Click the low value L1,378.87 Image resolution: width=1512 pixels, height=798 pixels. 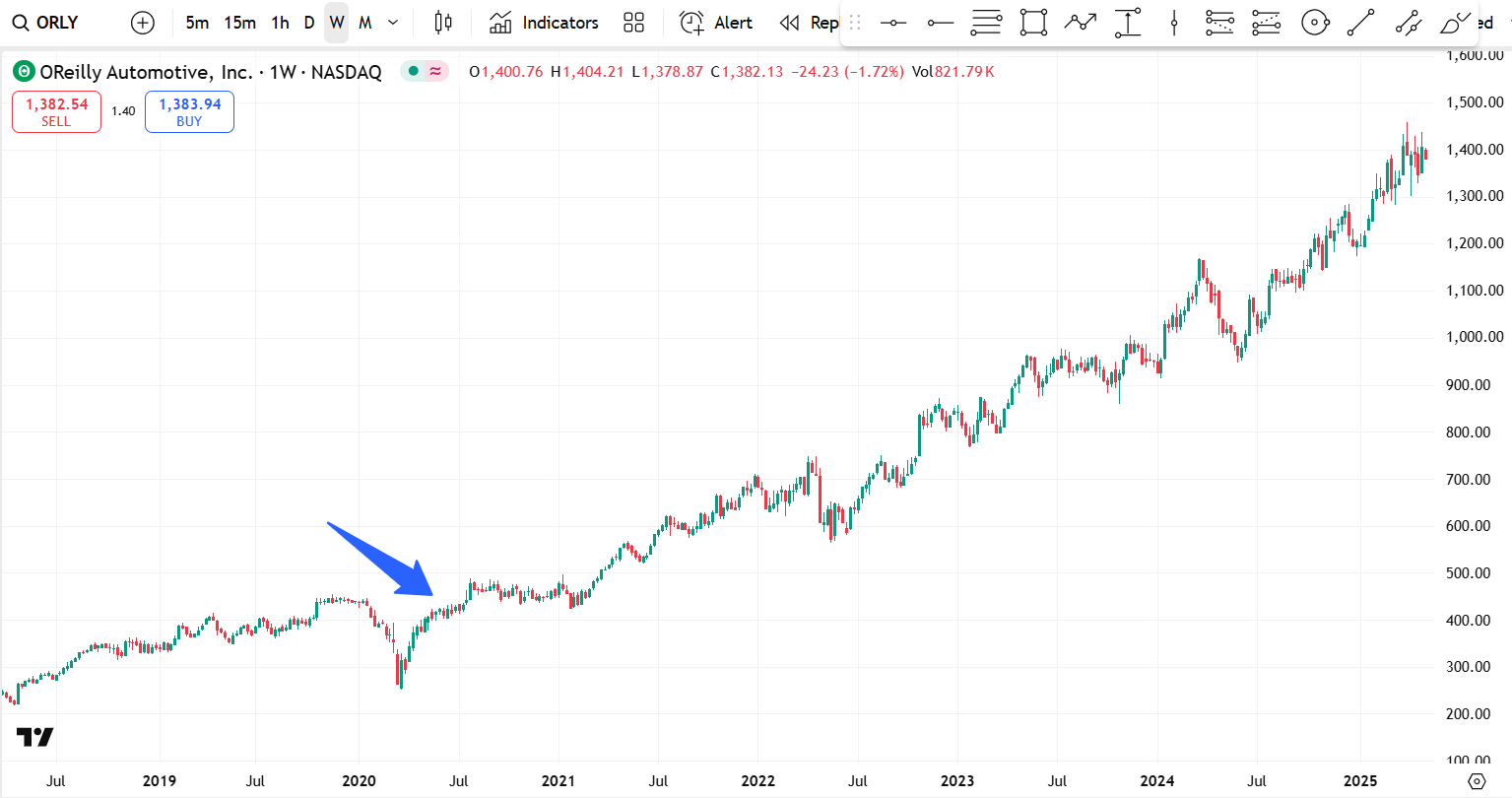667,72
